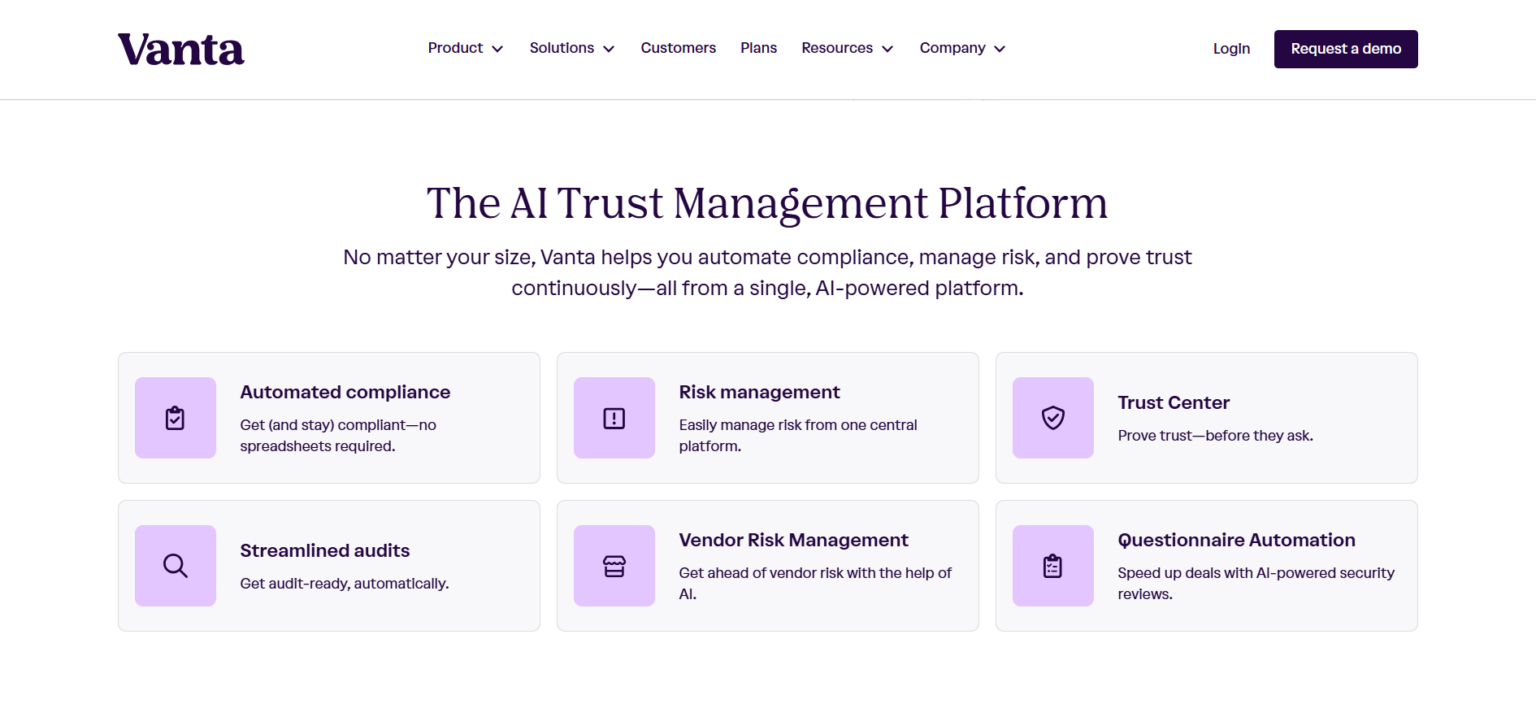Screen dimensions: 1536x704
Task: Navigate to the Customers page
Action: (x=678, y=47)
